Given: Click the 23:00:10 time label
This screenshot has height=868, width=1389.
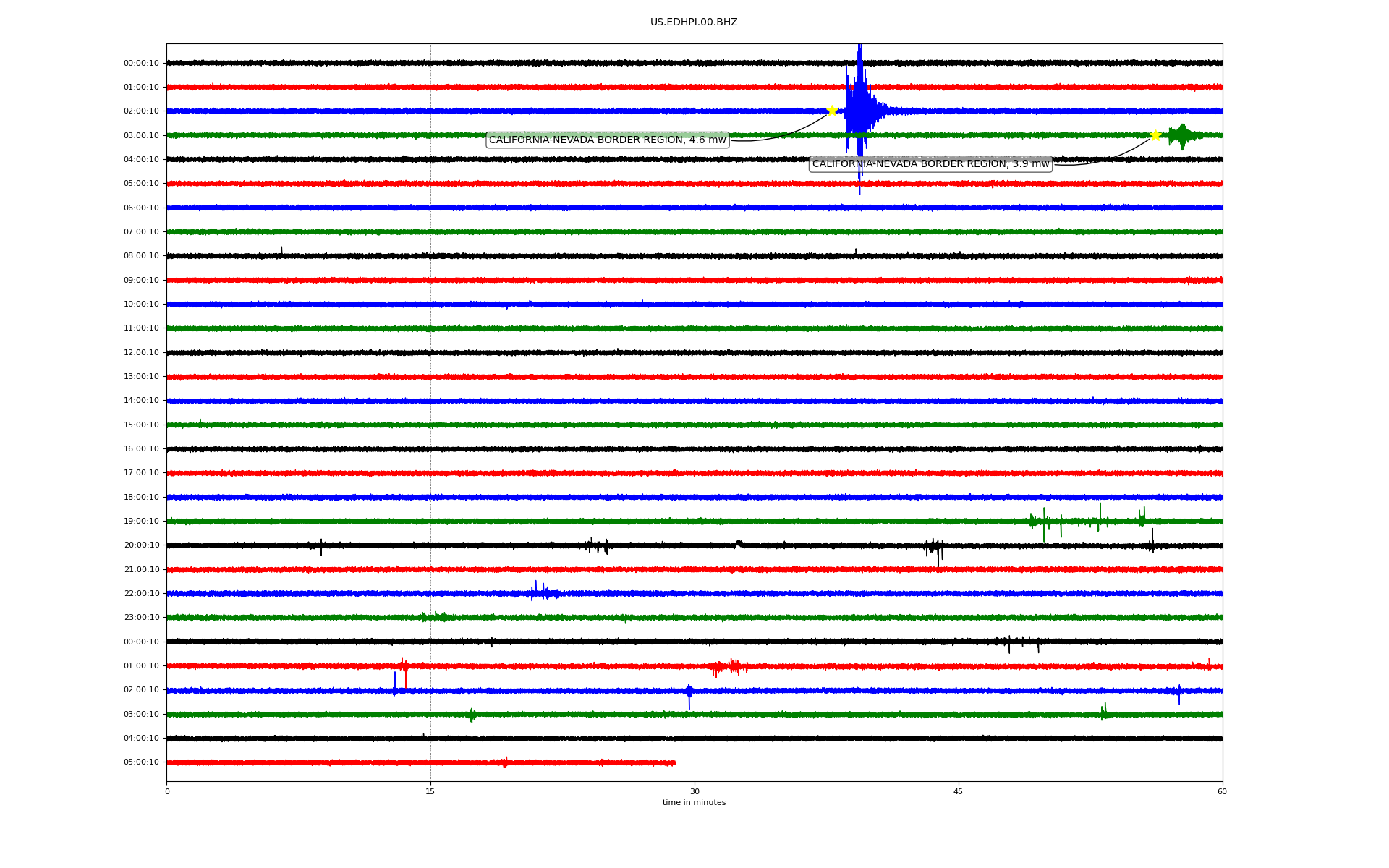Looking at the screenshot, I should (141, 618).
